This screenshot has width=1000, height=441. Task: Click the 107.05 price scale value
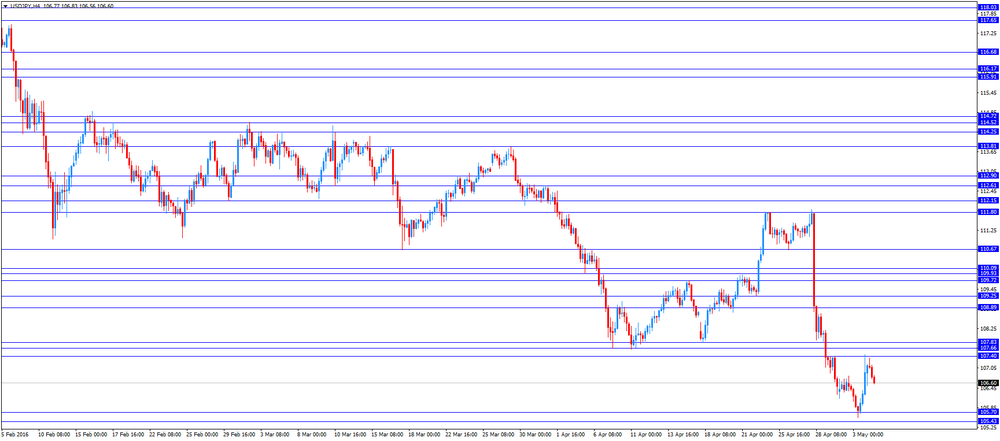[x=989, y=368]
